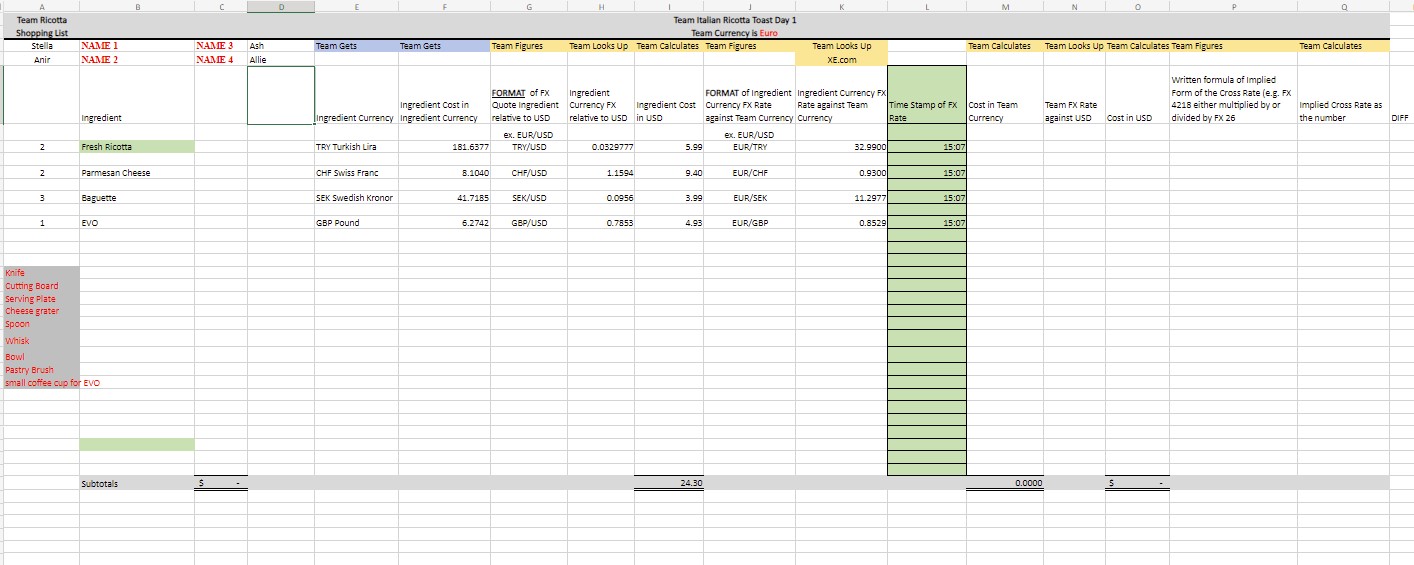Click the red 'NAME 3' cell
1414x565 pixels.
tap(221, 46)
